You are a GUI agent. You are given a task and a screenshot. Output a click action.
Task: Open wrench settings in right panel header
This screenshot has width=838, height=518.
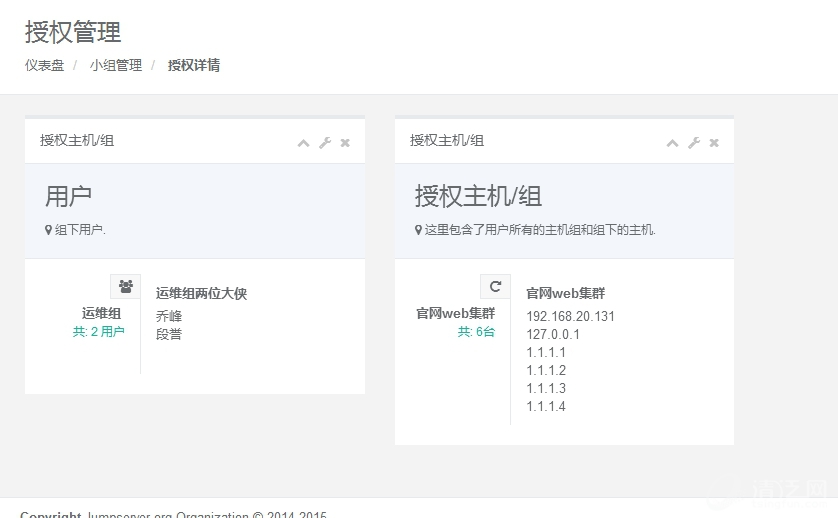[694, 143]
